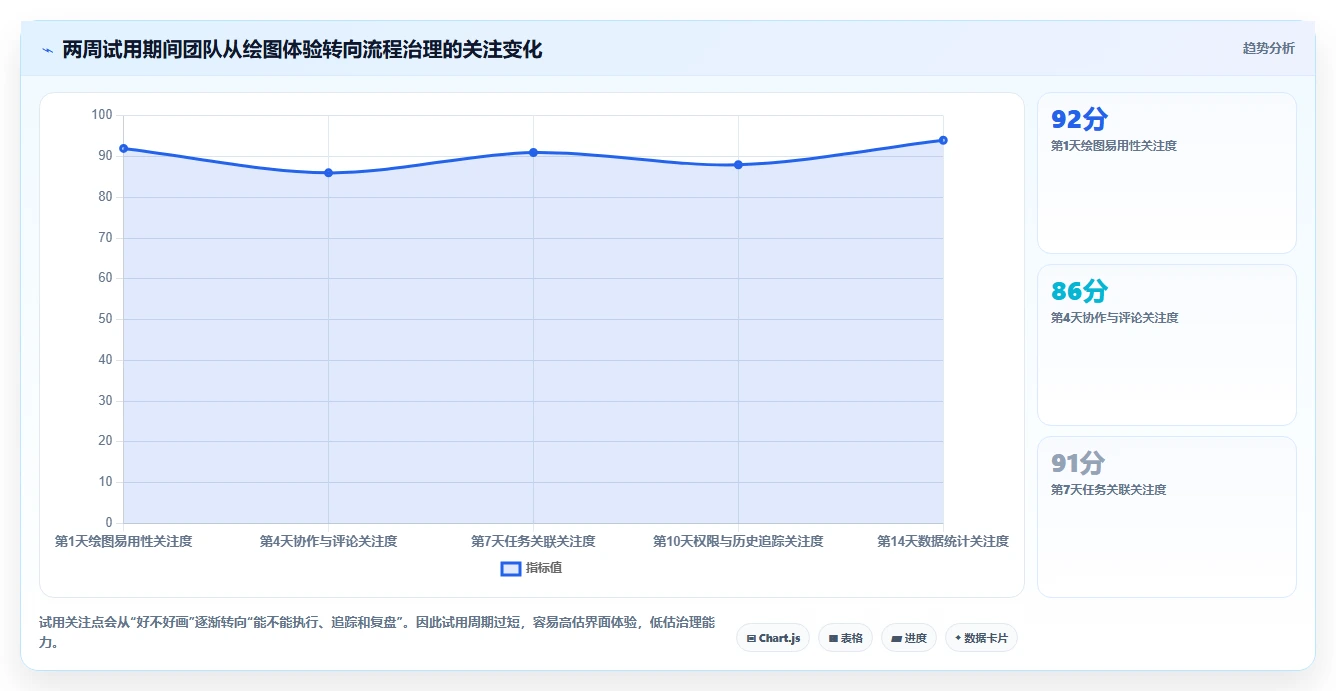Click the data point for 第7天任务关联关注度
This screenshot has width=1336, height=691.
533,152
